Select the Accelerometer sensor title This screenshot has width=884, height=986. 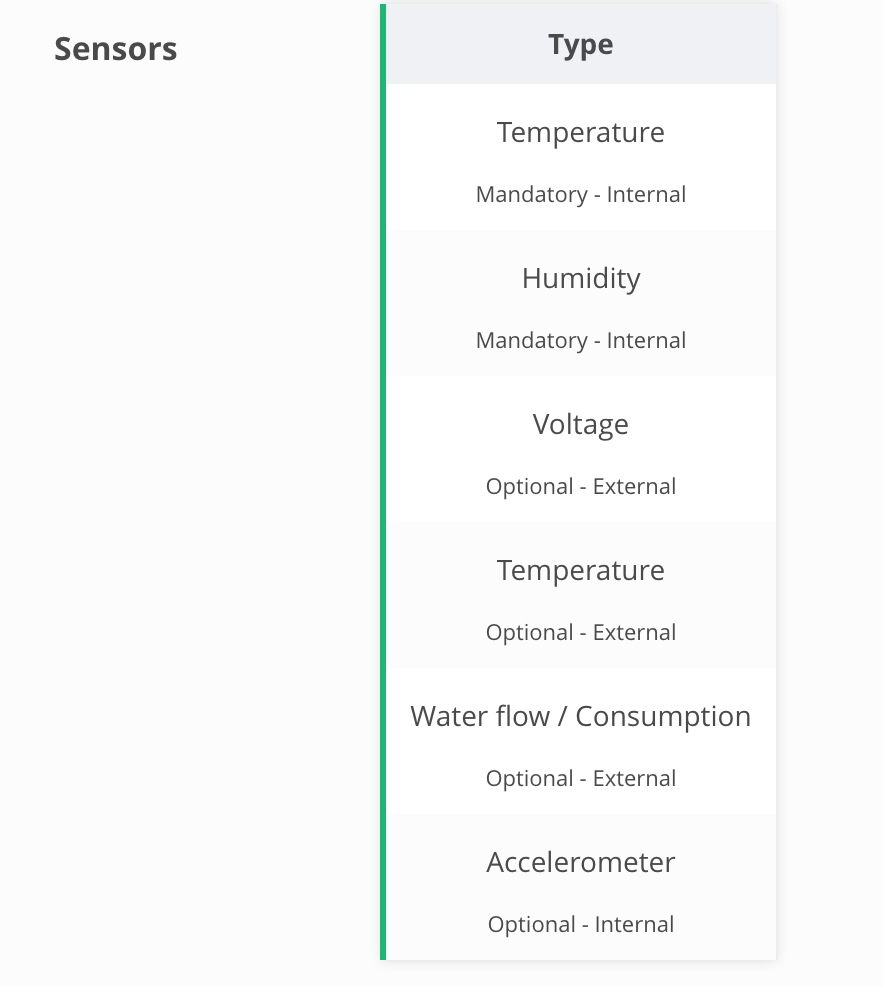(x=581, y=862)
